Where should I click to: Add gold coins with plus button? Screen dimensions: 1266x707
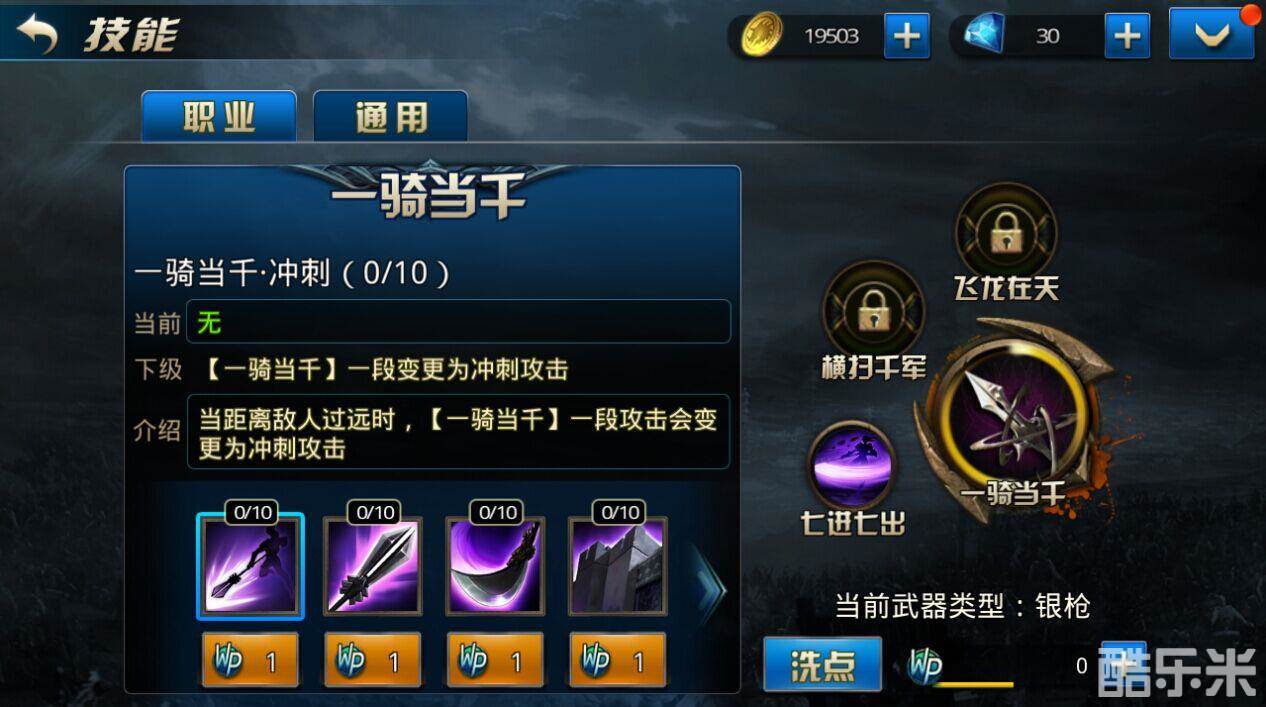pyautogui.click(x=907, y=36)
